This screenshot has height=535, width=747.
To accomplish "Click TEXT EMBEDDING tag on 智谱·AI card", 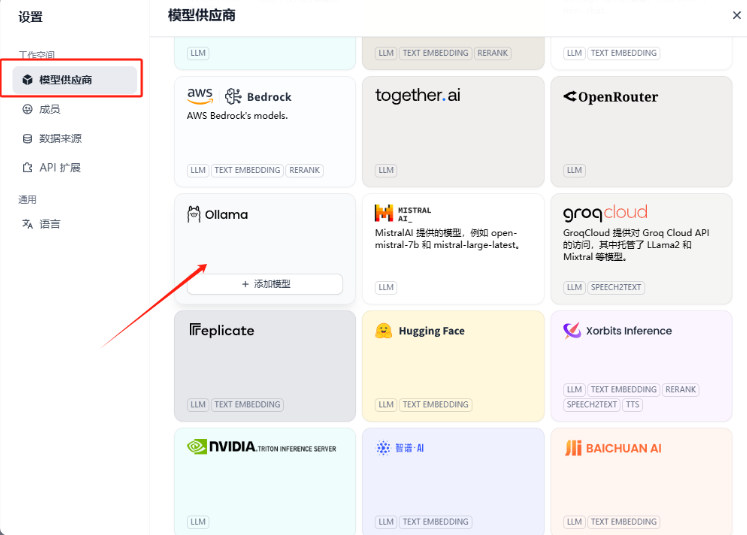I will 435,522.
